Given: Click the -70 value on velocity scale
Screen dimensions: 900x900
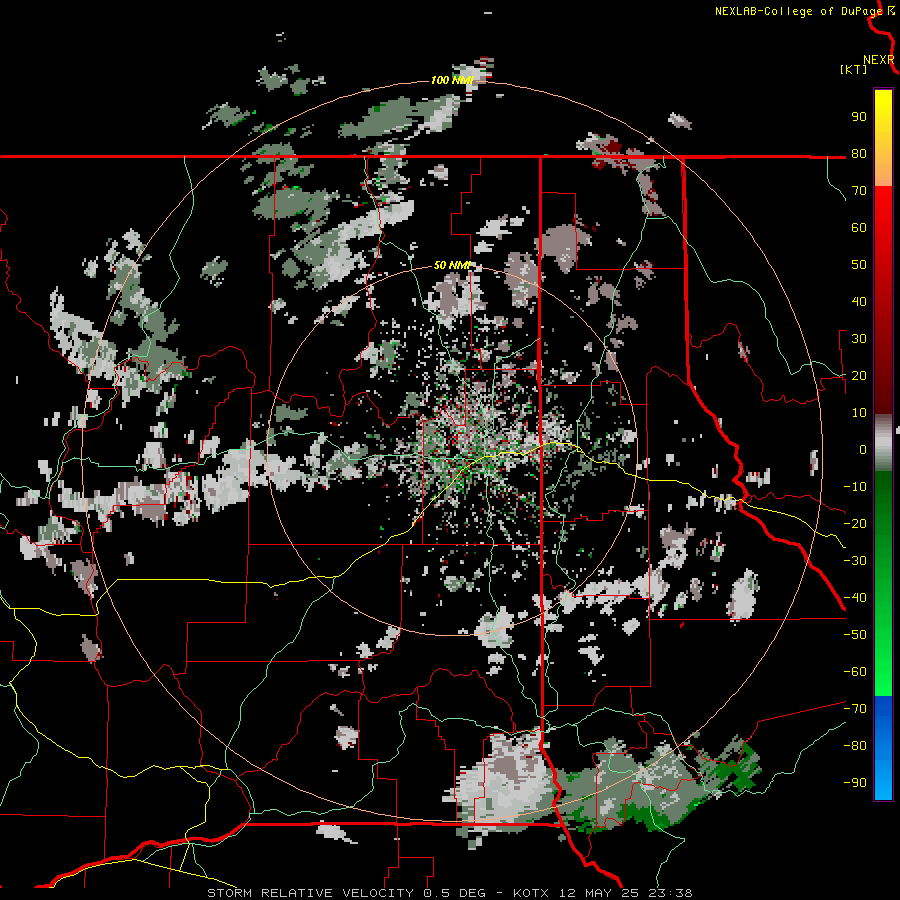Looking at the screenshot, I should [855, 709].
